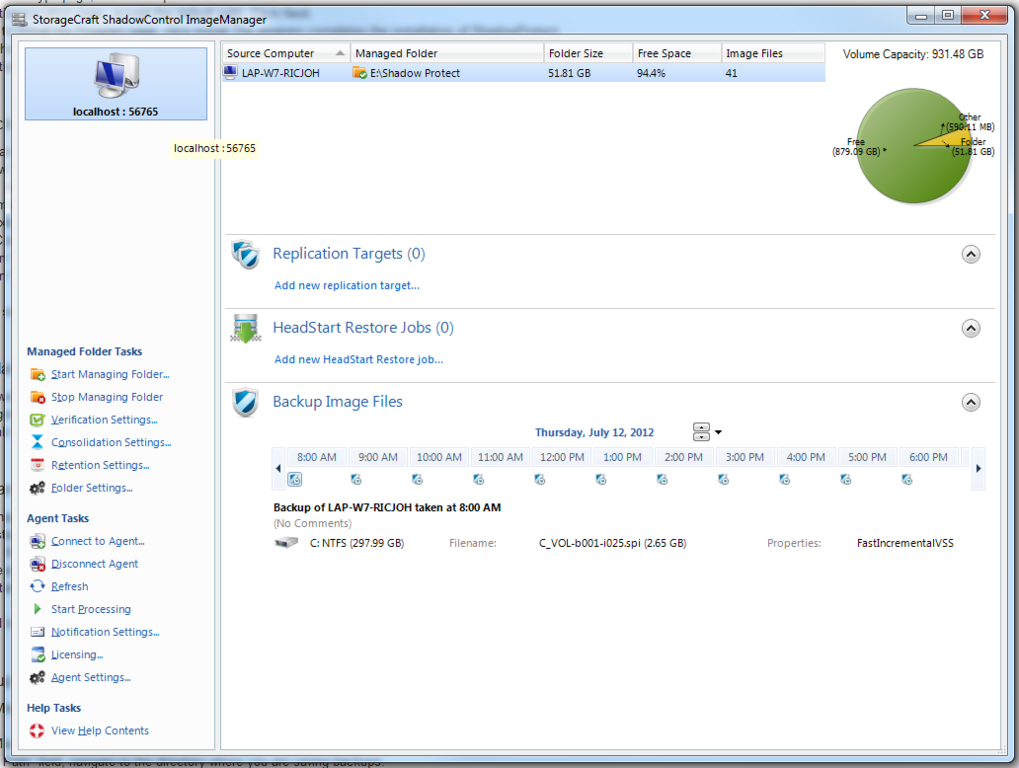Click Add new replication target link
Image resolution: width=1019 pixels, height=768 pixels.
click(346, 285)
